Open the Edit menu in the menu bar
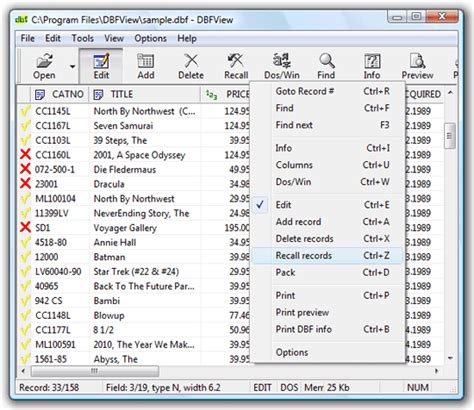The image size is (474, 410). click(x=53, y=38)
